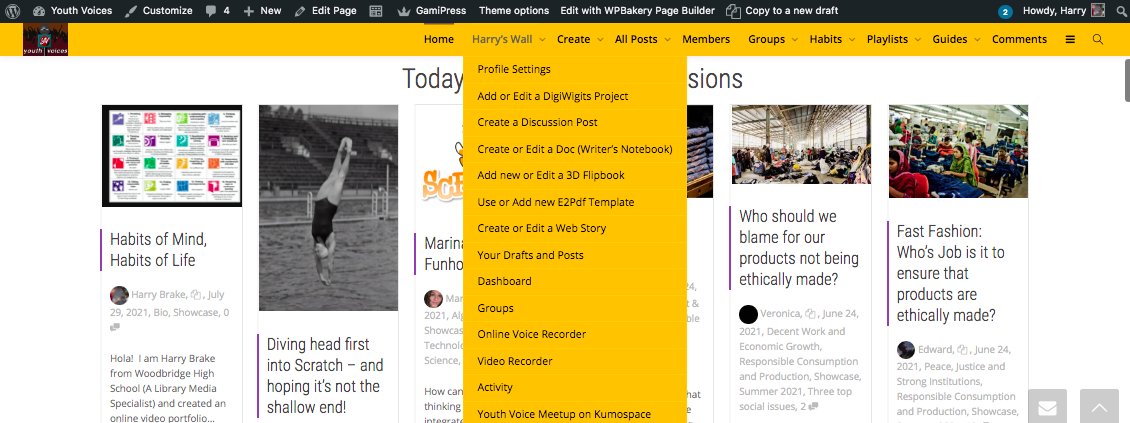Click the envelope contact button

pos(1046,408)
